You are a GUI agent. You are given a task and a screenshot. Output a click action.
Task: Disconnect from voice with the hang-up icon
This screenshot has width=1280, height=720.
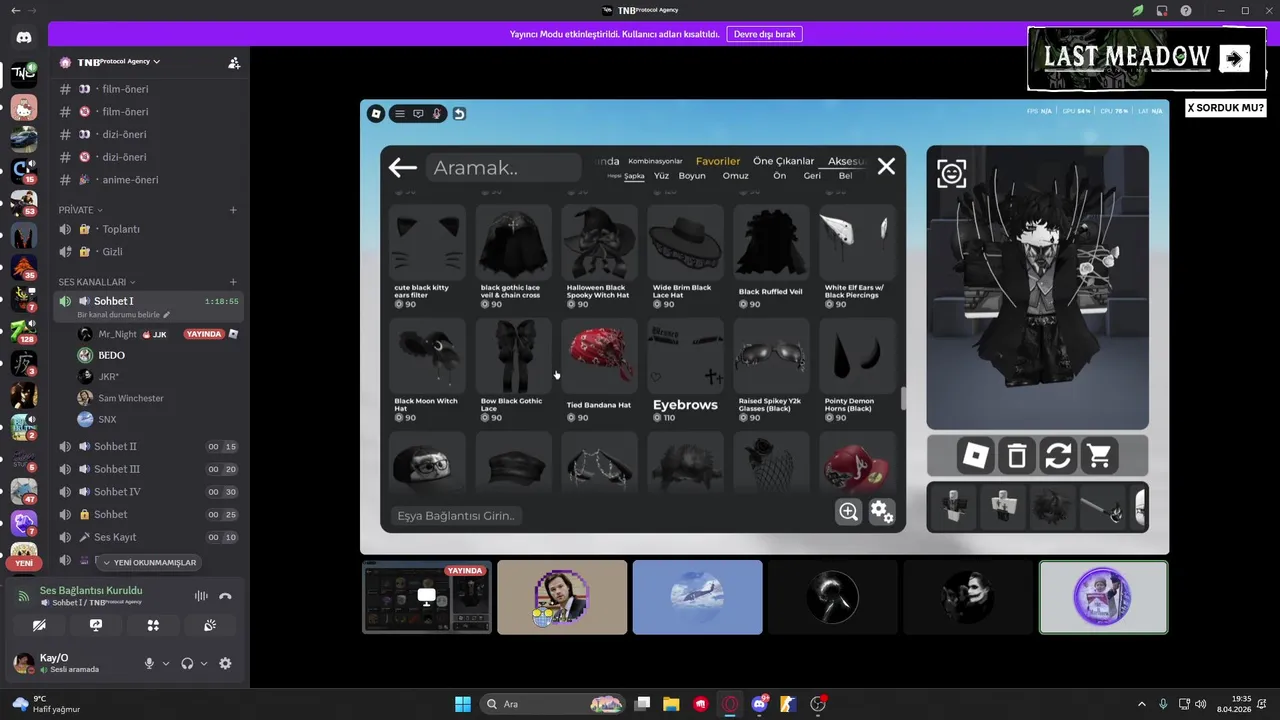pyautogui.click(x=225, y=596)
